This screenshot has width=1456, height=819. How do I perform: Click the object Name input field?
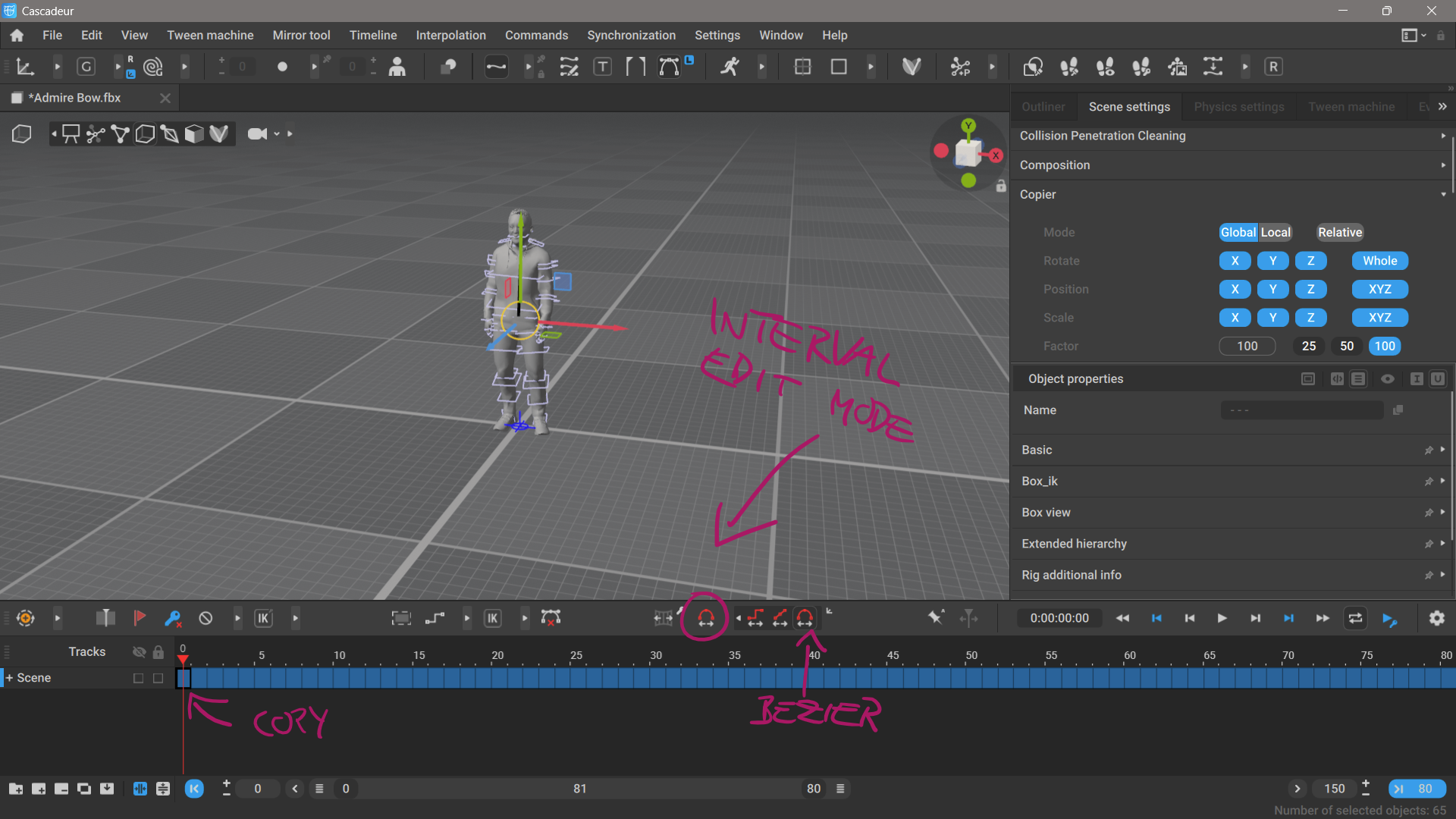click(x=1301, y=410)
